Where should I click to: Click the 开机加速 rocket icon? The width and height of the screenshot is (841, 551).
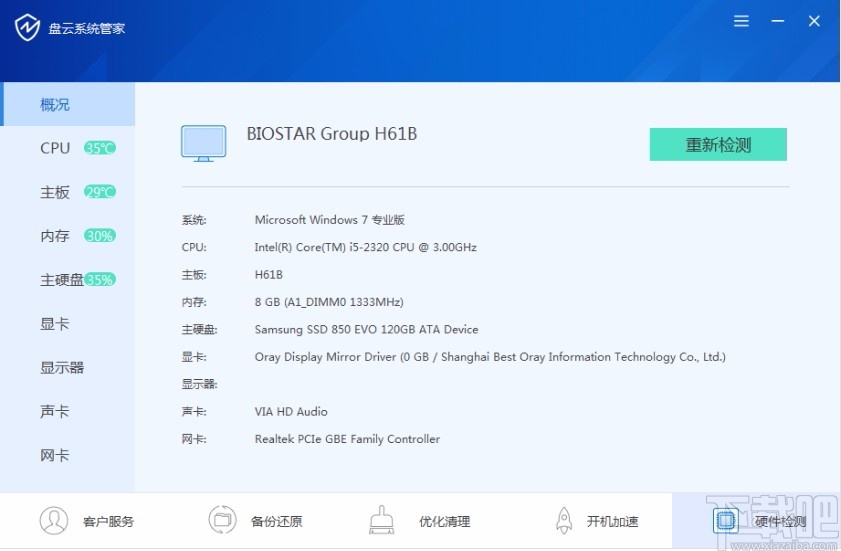click(x=564, y=520)
